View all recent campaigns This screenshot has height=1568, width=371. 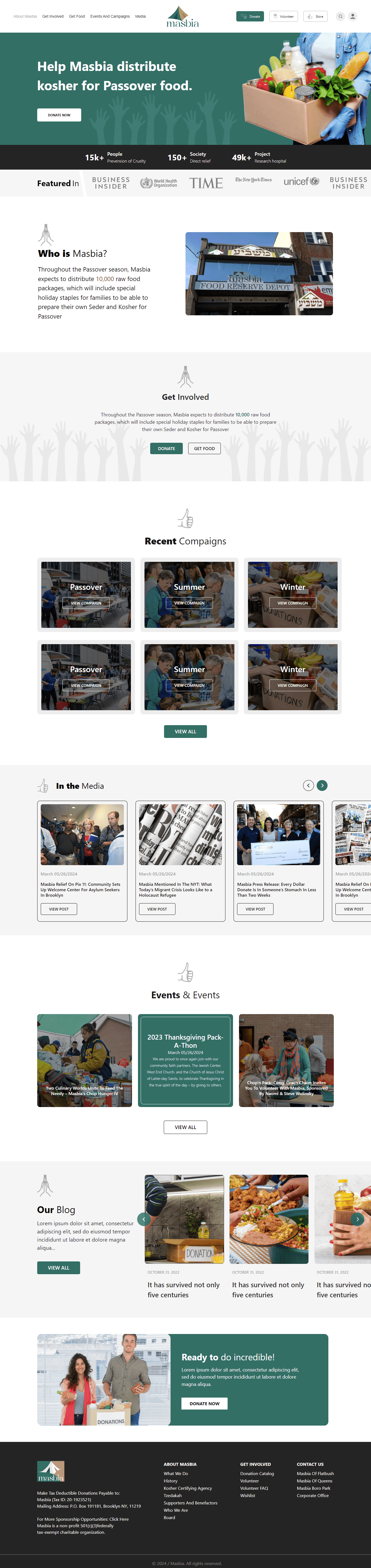(x=185, y=732)
